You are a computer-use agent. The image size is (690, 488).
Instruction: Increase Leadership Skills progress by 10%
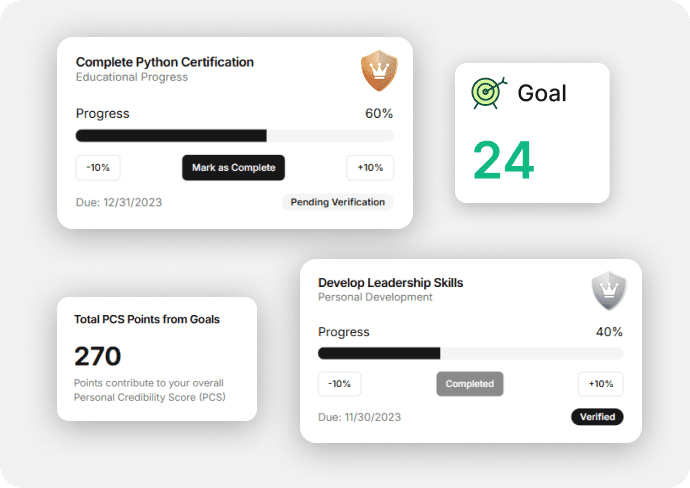(x=601, y=384)
